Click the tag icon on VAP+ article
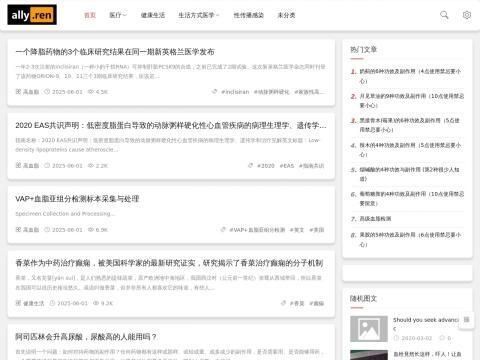 coord(223,229)
